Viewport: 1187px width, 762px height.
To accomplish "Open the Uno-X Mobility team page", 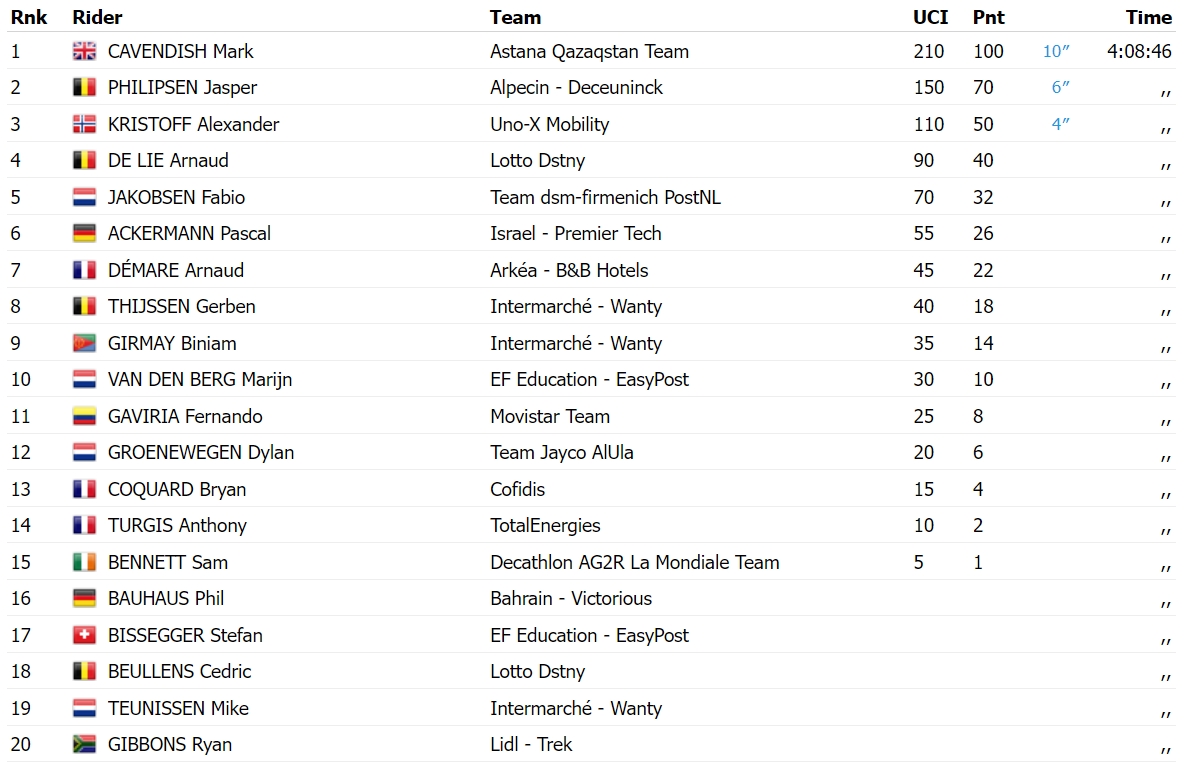I will [550, 124].
